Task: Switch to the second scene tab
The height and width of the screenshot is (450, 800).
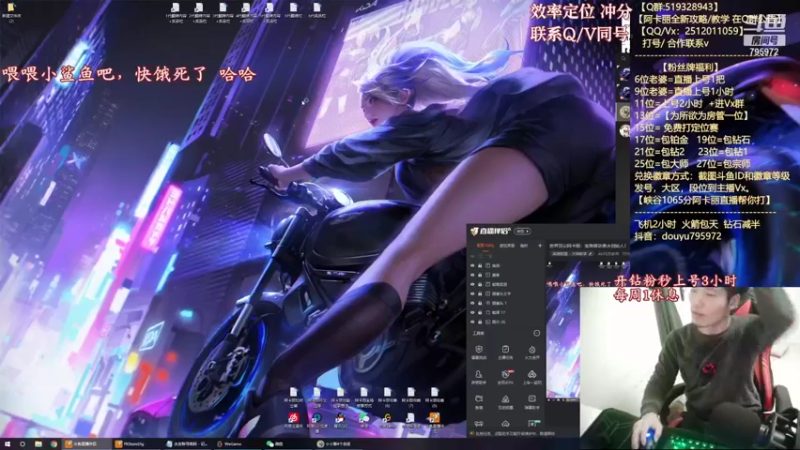Action: click(x=507, y=246)
